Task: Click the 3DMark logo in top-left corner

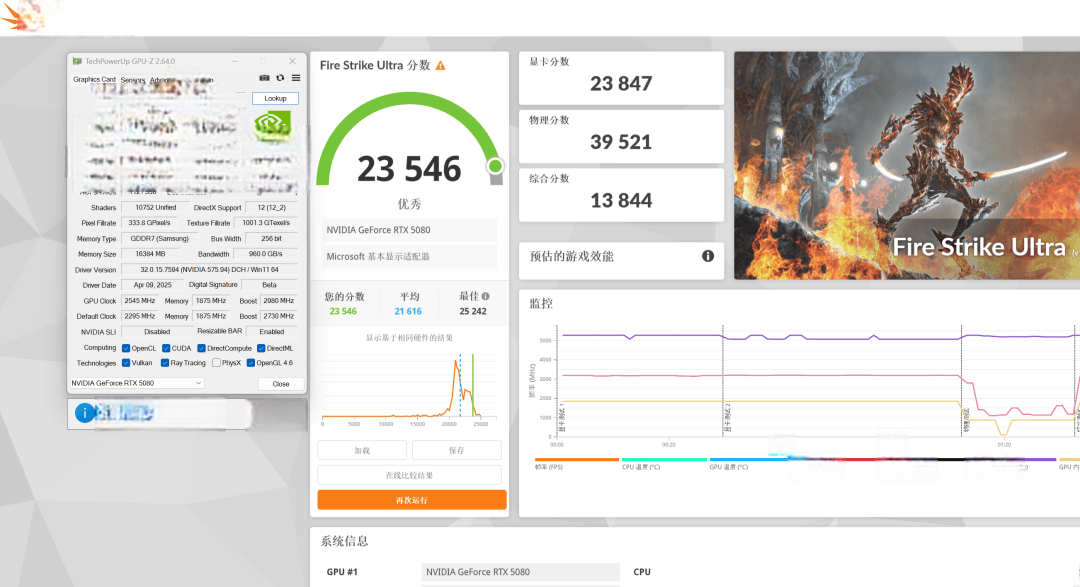Action: 22,15
